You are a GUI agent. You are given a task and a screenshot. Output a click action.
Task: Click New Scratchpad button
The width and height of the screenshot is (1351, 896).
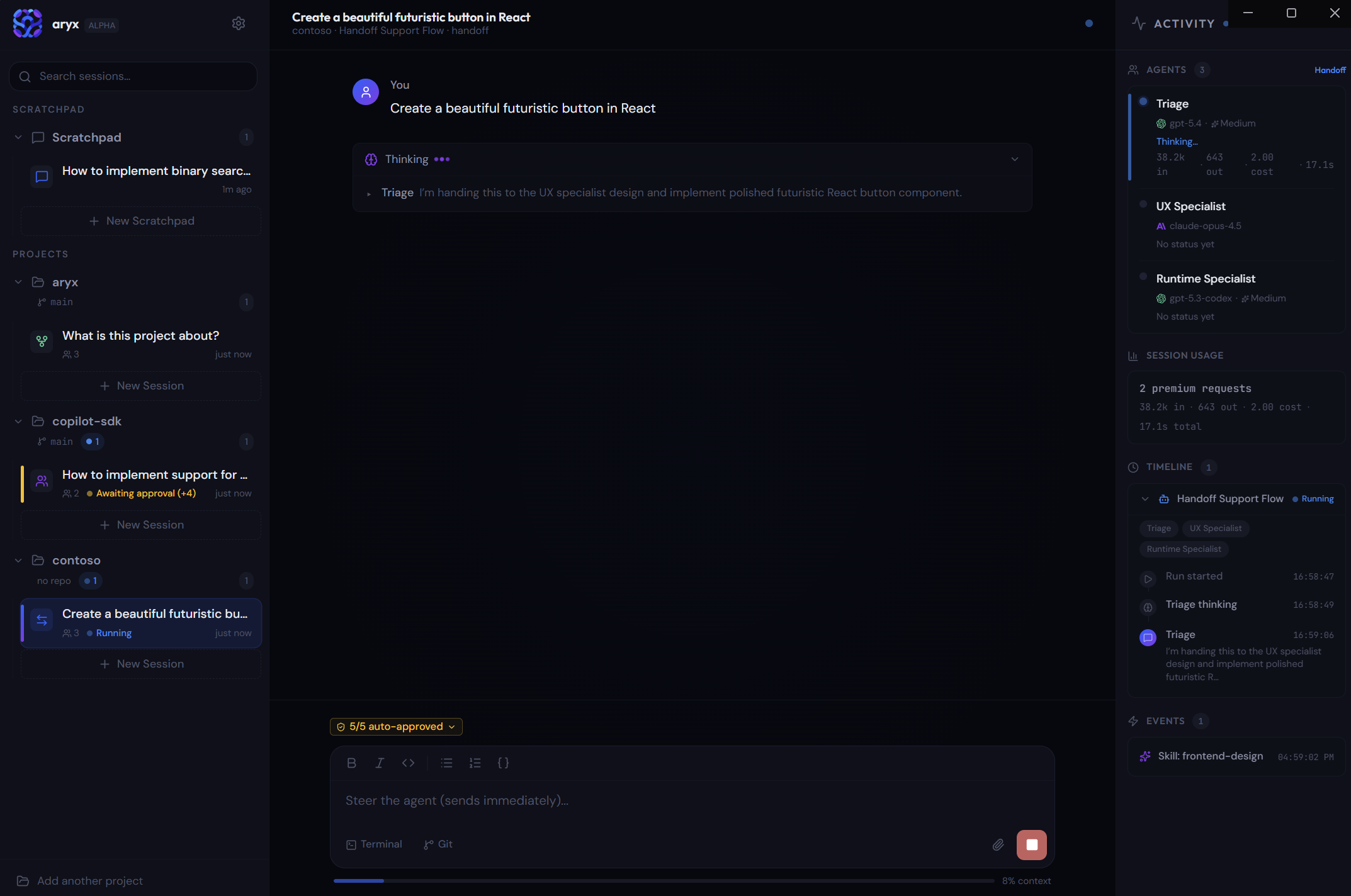point(141,221)
